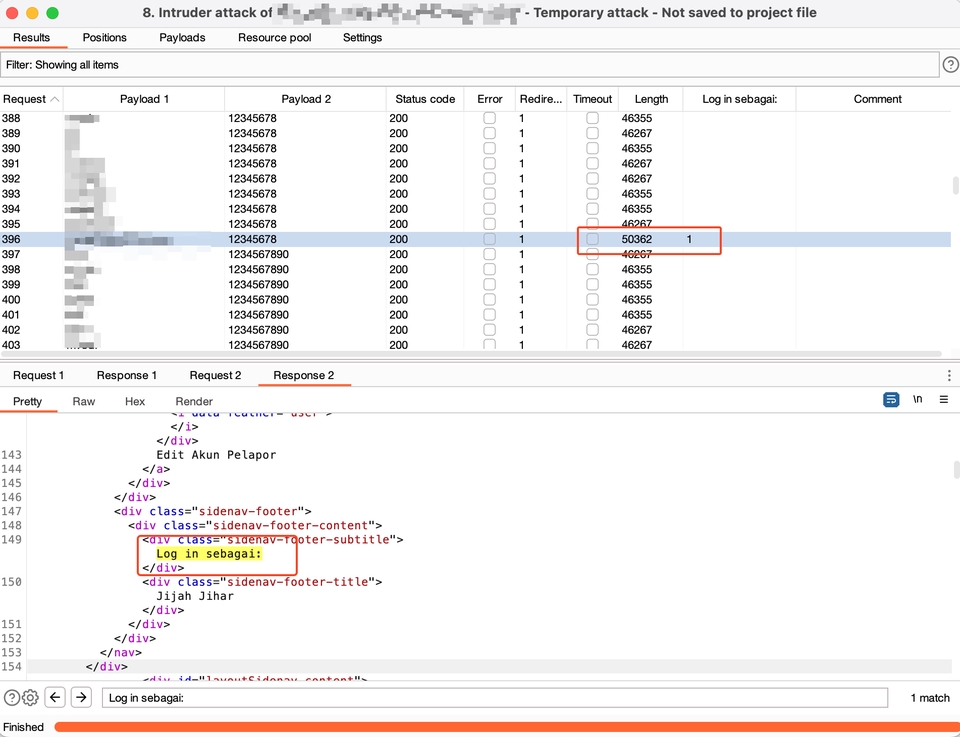Toggle the show non-printable characters \n icon
The image size is (960, 737).
pyautogui.click(x=917, y=399)
